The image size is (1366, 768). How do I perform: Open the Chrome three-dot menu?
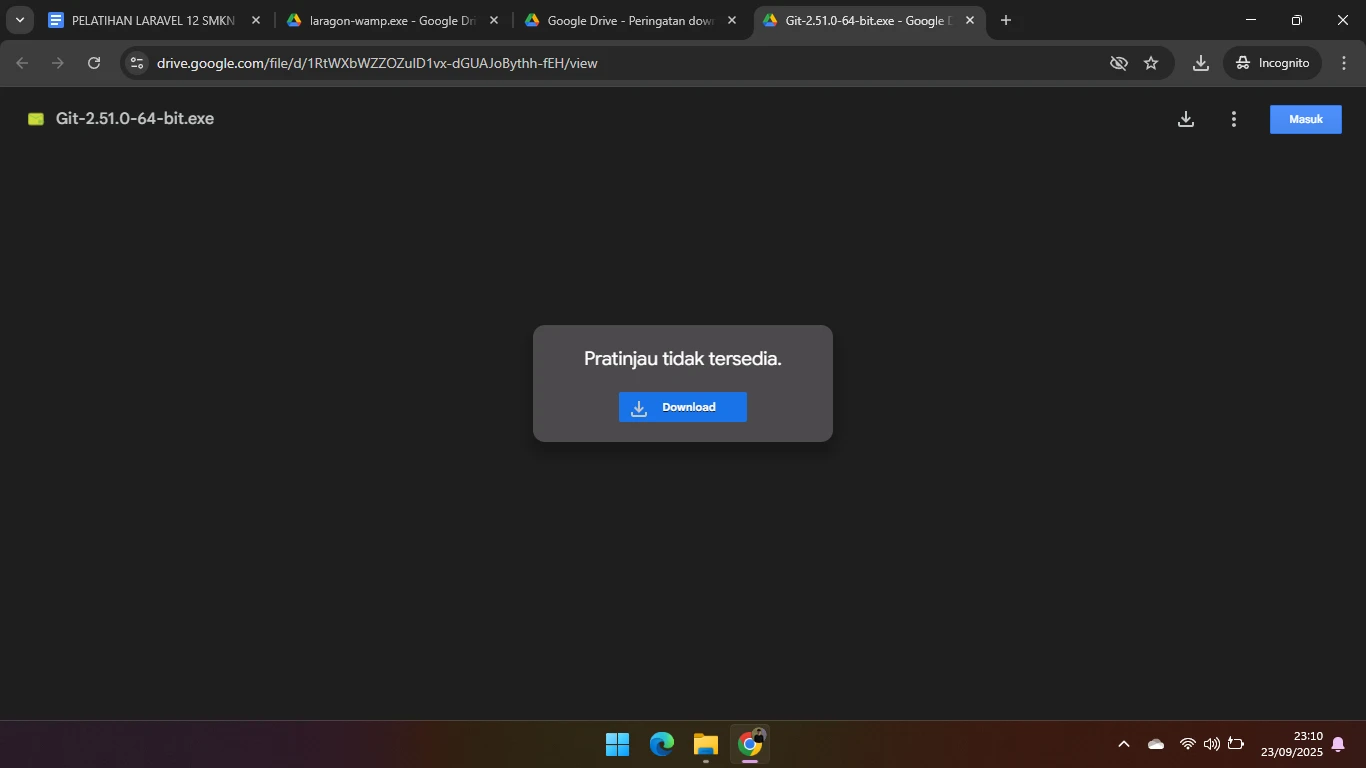(1344, 63)
